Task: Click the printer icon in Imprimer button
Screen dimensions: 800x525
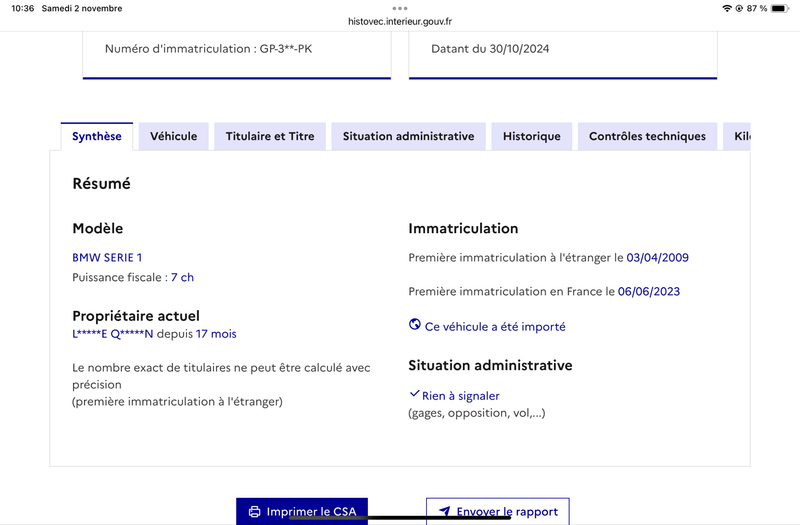Action: pyautogui.click(x=254, y=512)
